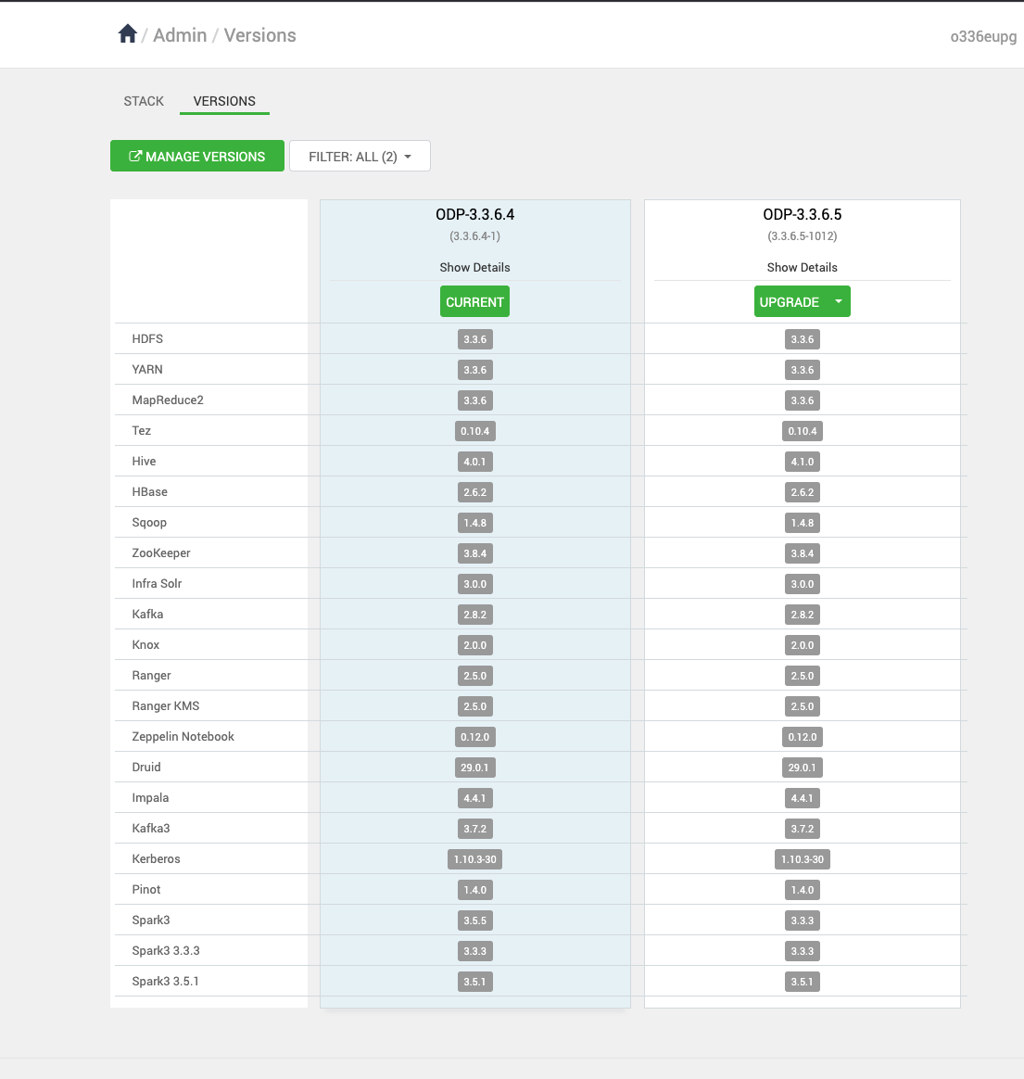This screenshot has width=1024, height=1079.
Task: Select the Zeppelin Notebook row label
Action: [x=183, y=736]
